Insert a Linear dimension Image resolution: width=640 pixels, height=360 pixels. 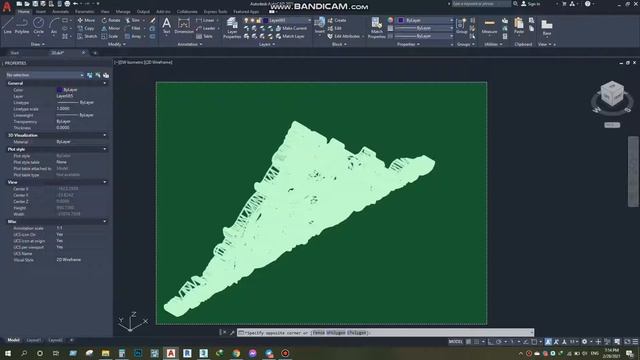[205, 20]
